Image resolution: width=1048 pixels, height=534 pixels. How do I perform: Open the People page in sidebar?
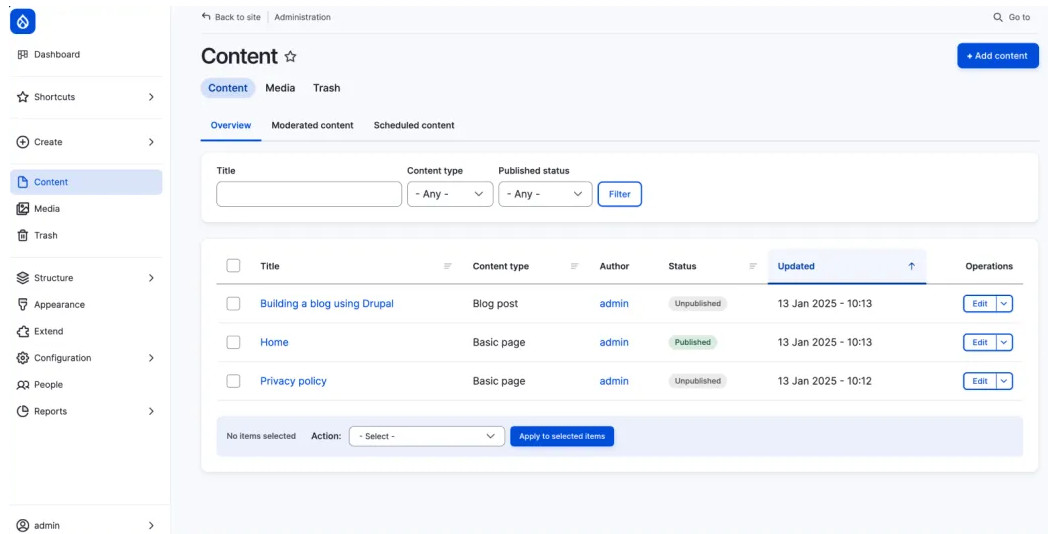click(x=47, y=385)
